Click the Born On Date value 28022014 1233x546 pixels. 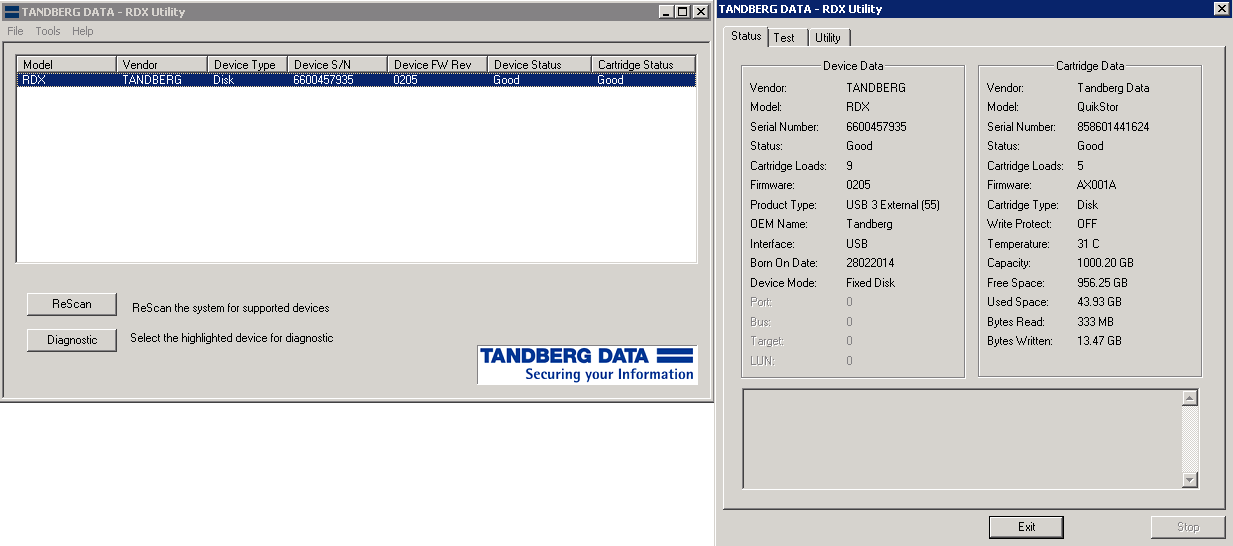click(x=870, y=263)
